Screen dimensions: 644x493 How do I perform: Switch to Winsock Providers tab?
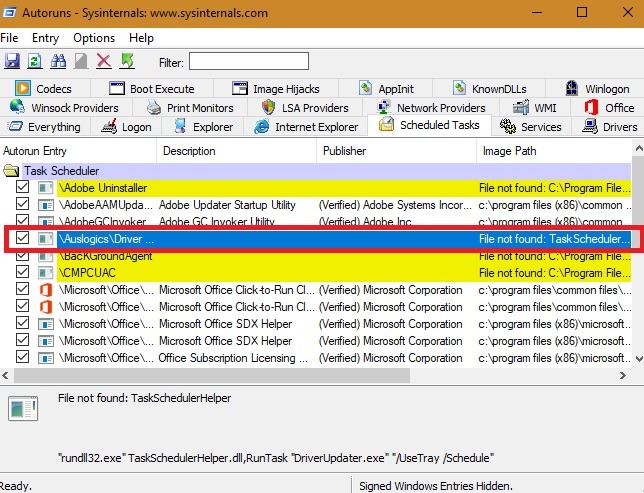tap(64, 108)
